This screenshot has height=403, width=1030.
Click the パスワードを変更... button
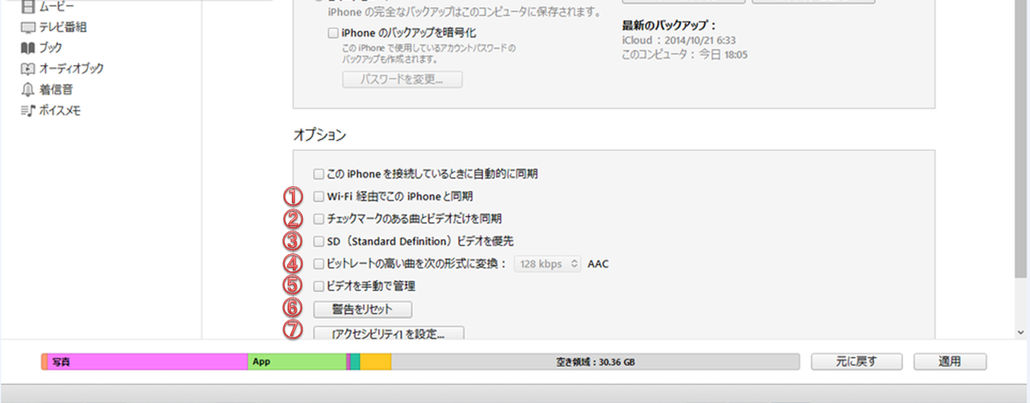pos(402,80)
